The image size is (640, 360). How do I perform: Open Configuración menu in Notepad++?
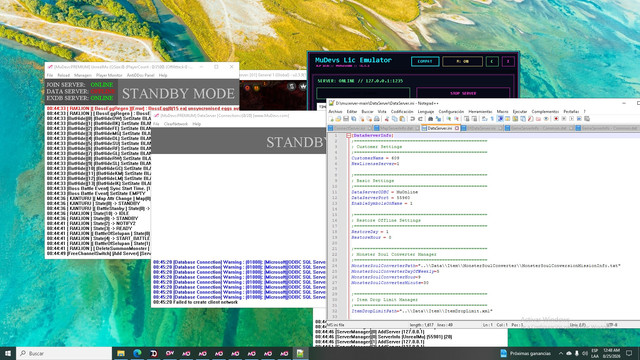[x=451, y=111]
